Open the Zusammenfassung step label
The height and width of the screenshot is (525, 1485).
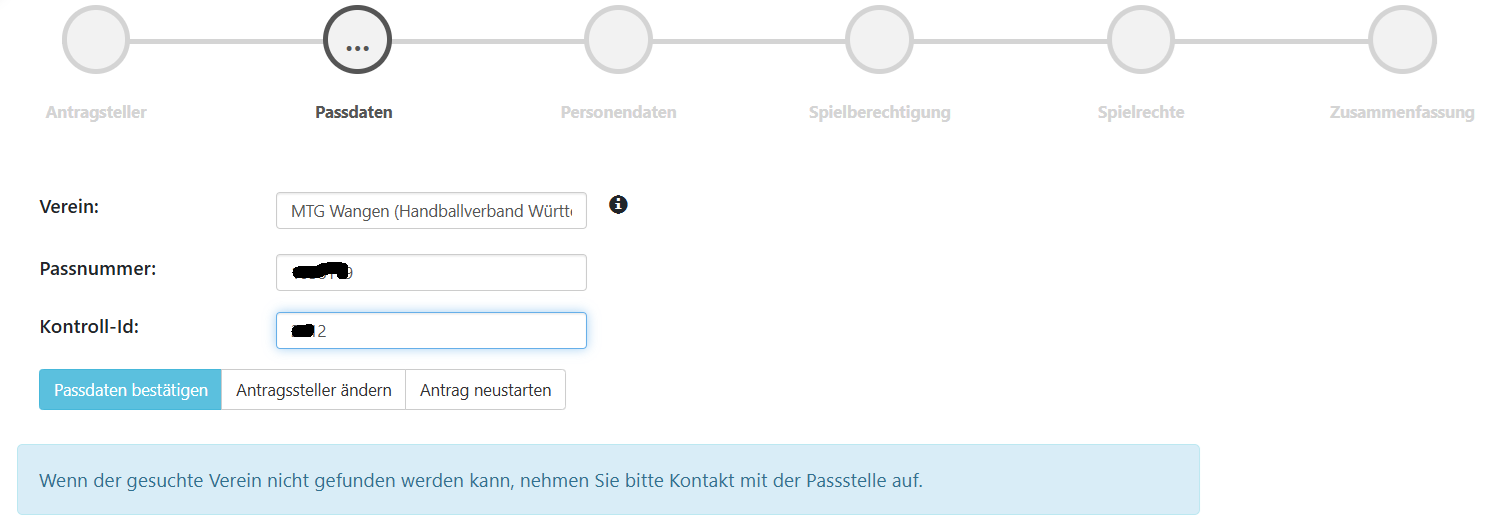click(1402, 112)
